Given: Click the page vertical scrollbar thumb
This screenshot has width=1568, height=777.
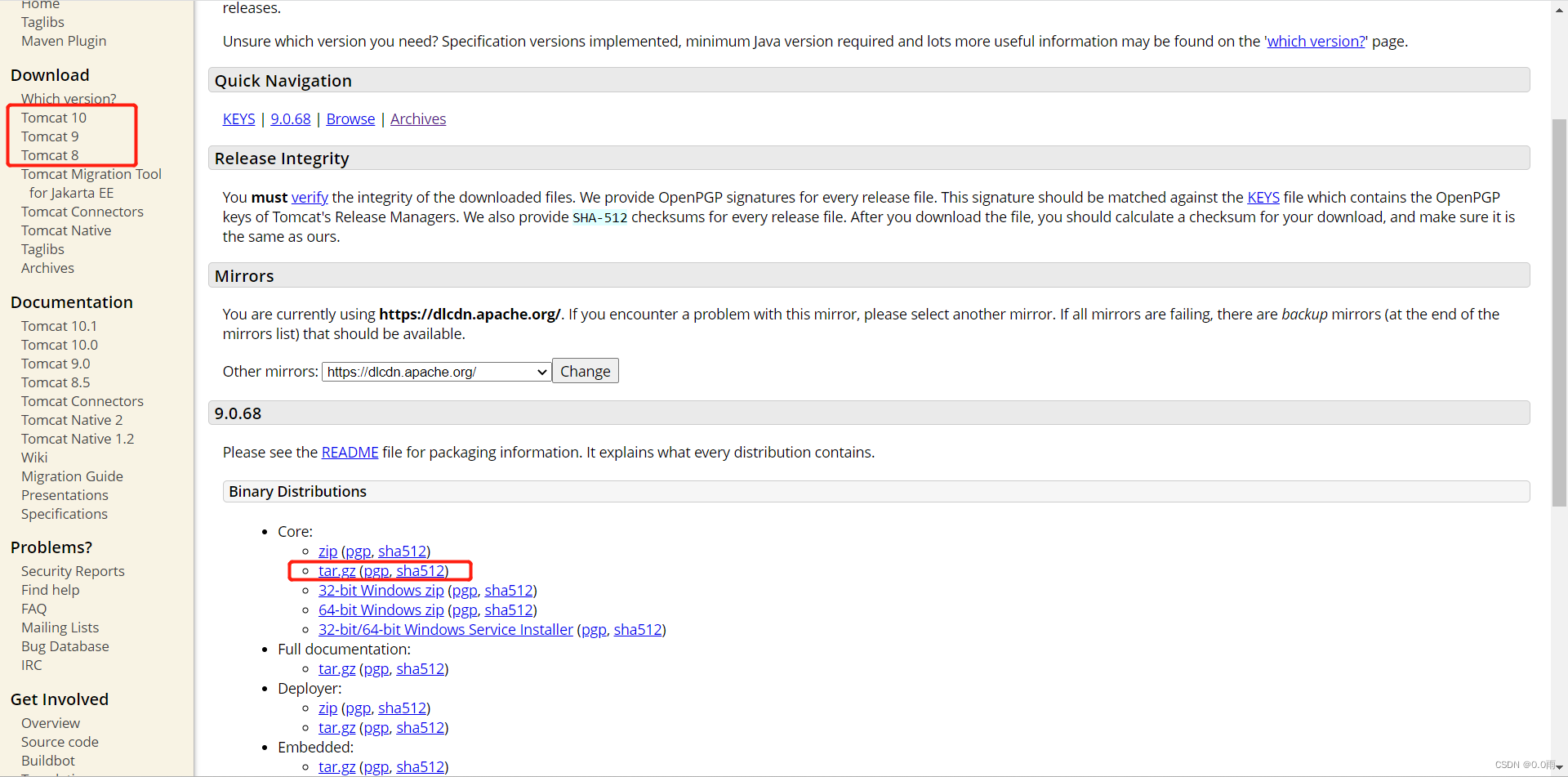Looking at the screenshot, I should click(1559, 313).
